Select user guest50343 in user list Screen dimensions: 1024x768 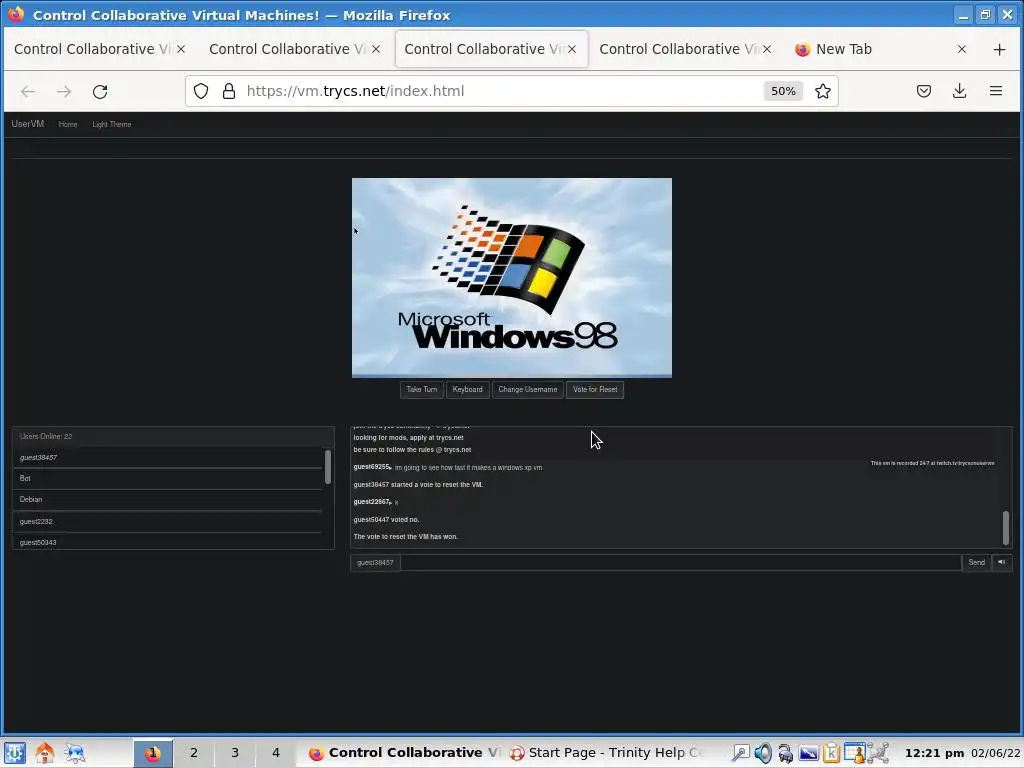[x=168, y=541]
